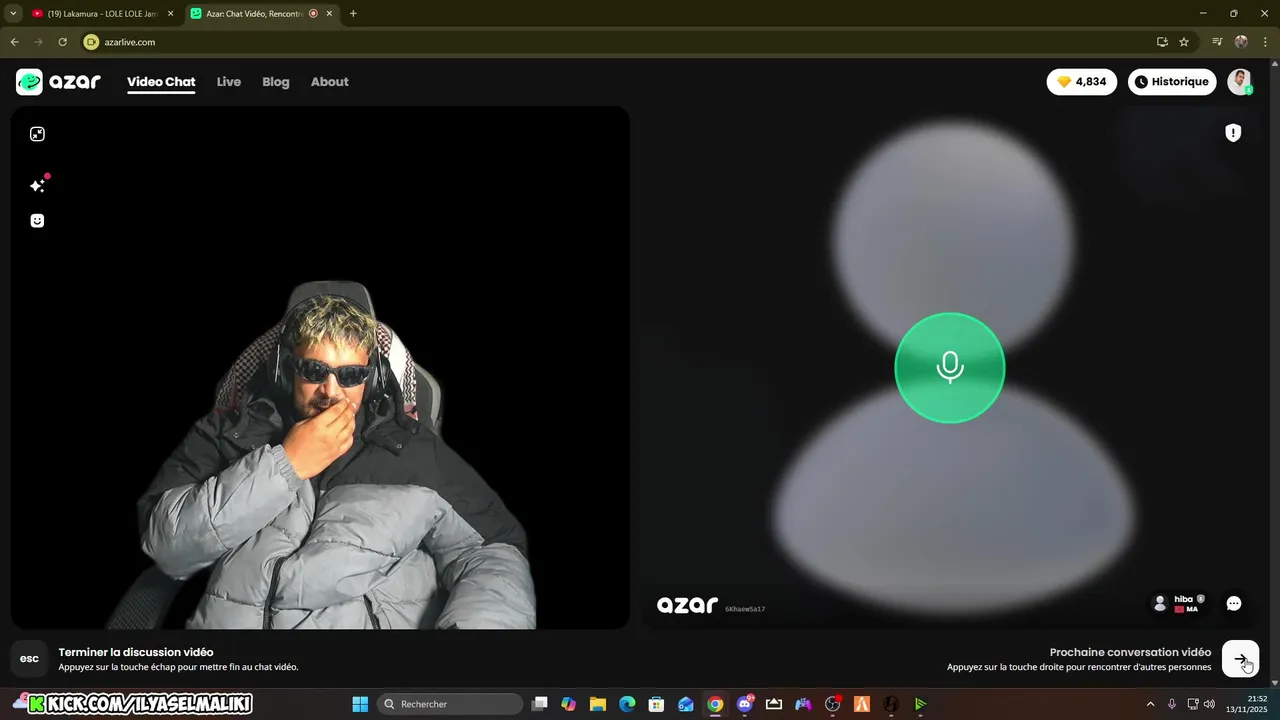Screen dimensions: 1280x720
Task: Open the Chrome three-dot menu
Action: pyautogui.click(x=1264, y=42)
